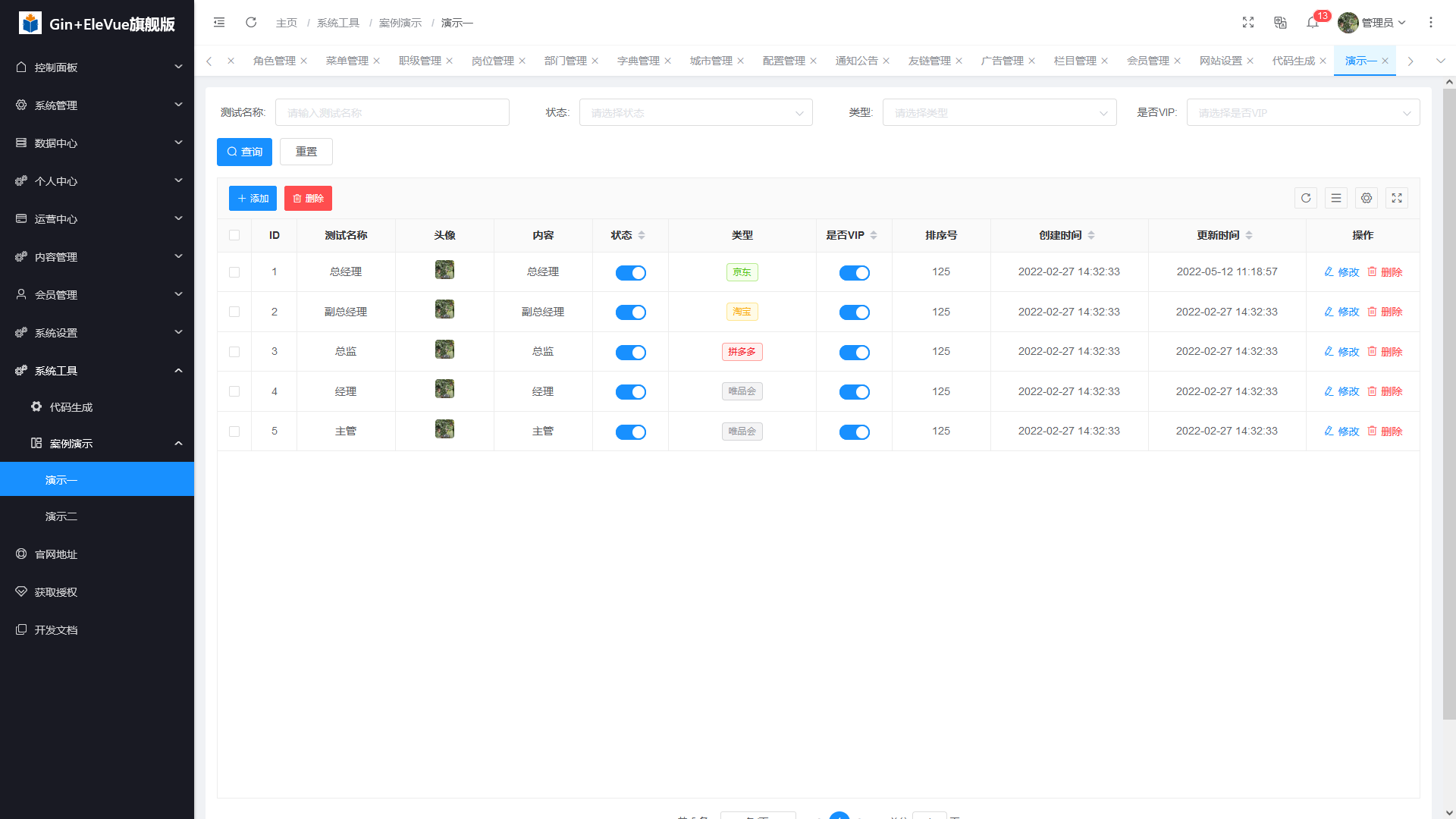Open the notification bell
The height and width of the screenshot is (819, 1456).
[1313, 23]
